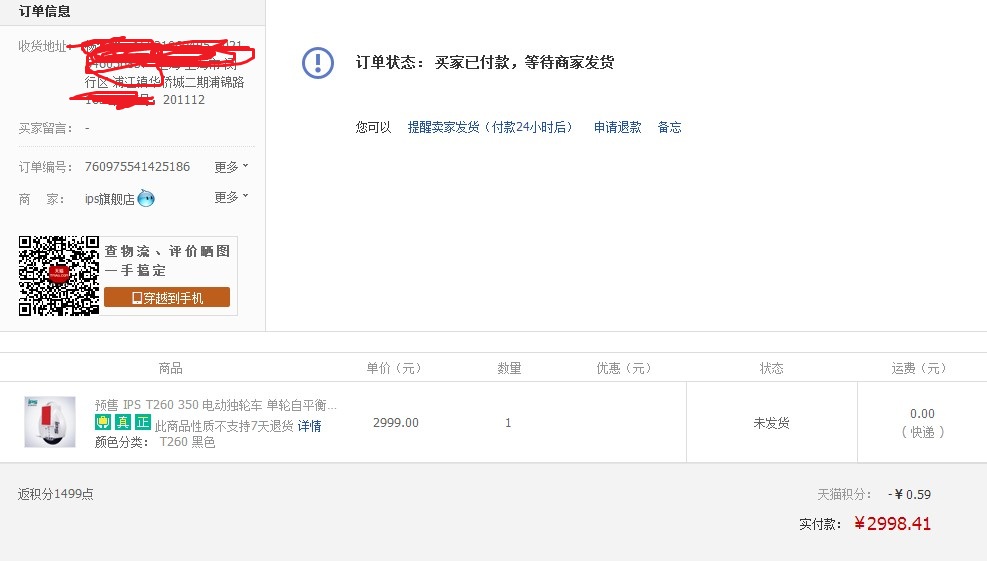Image resolution: width=987 pixels, height=561 pixels.
Task: Open product title 预售 IPS T260 350 电动独轮车
Action: click(215, 404)
